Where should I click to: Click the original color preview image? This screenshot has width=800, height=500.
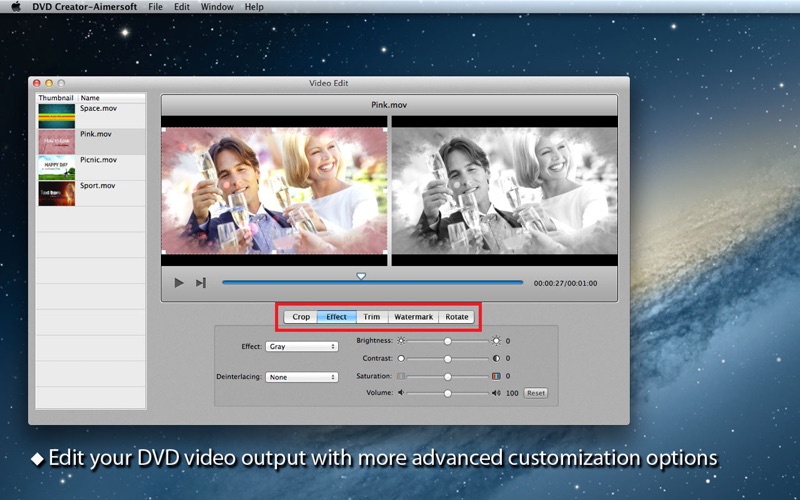tap(274, 191)
